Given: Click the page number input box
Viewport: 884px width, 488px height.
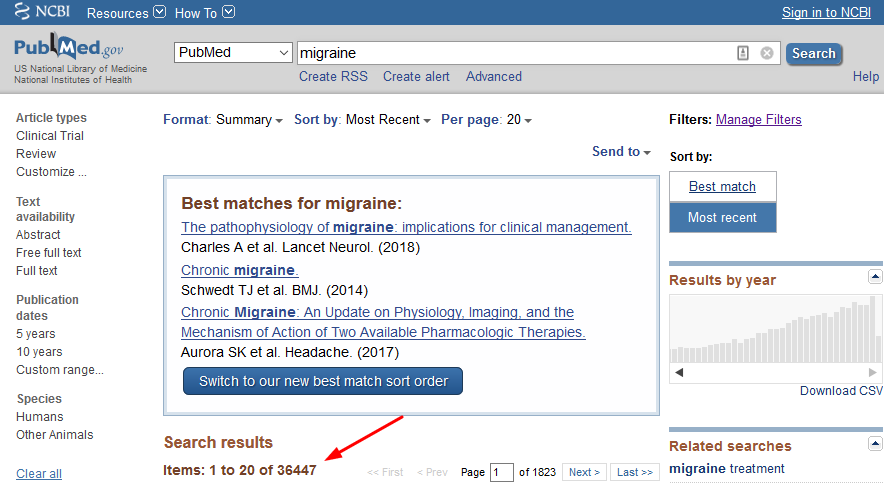Looking at the screenshot, I should [x=502, y=472].
